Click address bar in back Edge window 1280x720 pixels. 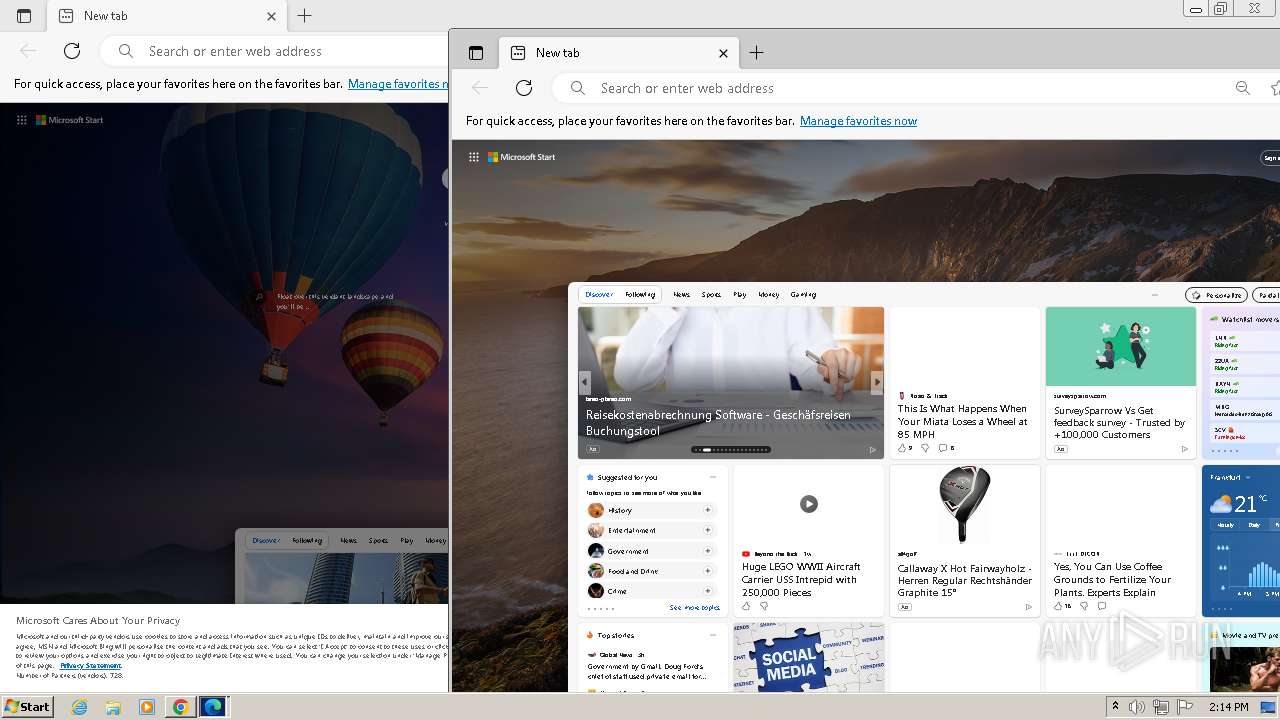pyautogui.click(x=275, y=51)
